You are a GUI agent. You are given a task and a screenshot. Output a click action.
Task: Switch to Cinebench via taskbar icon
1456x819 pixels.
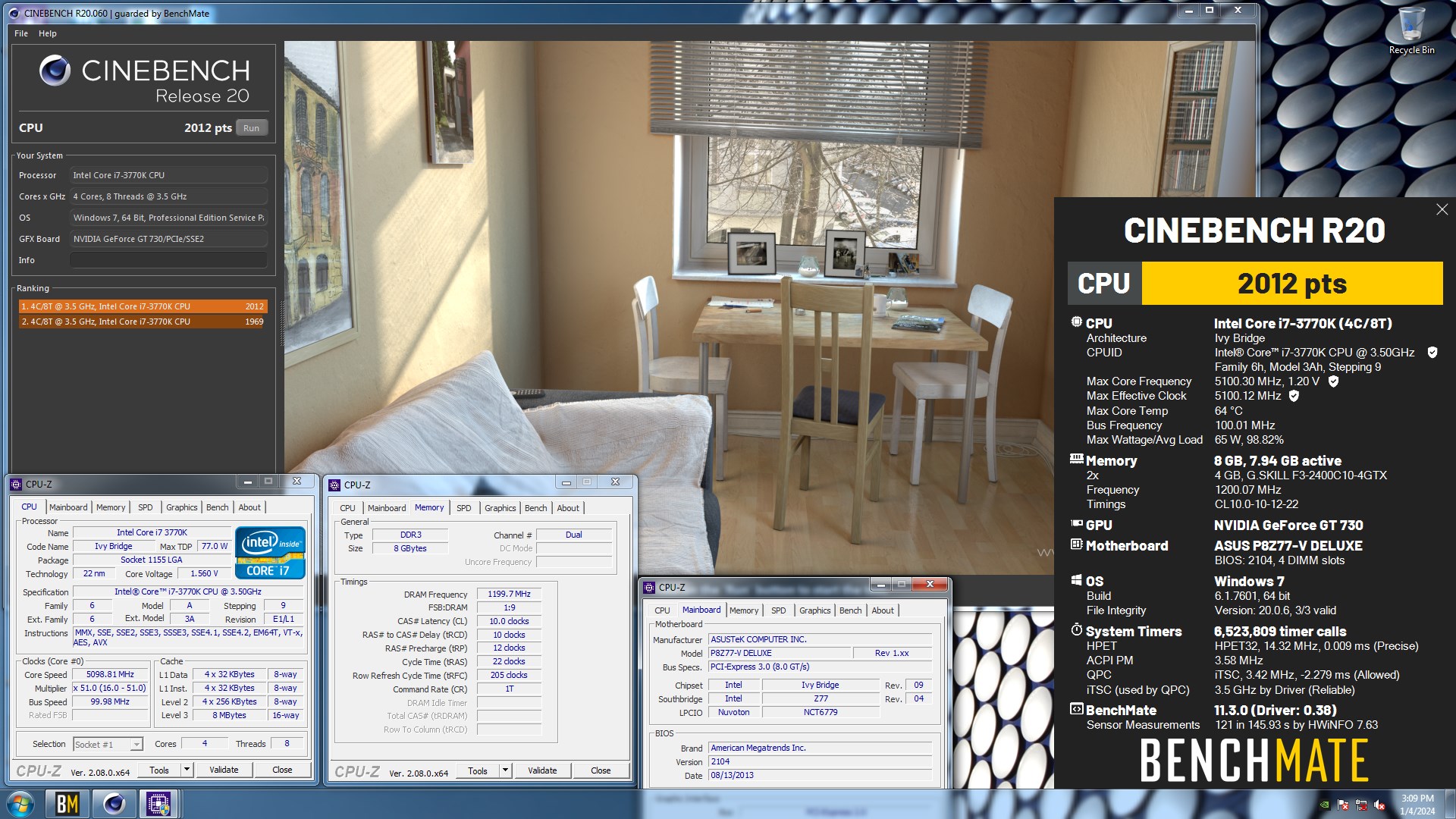(114, 804)
